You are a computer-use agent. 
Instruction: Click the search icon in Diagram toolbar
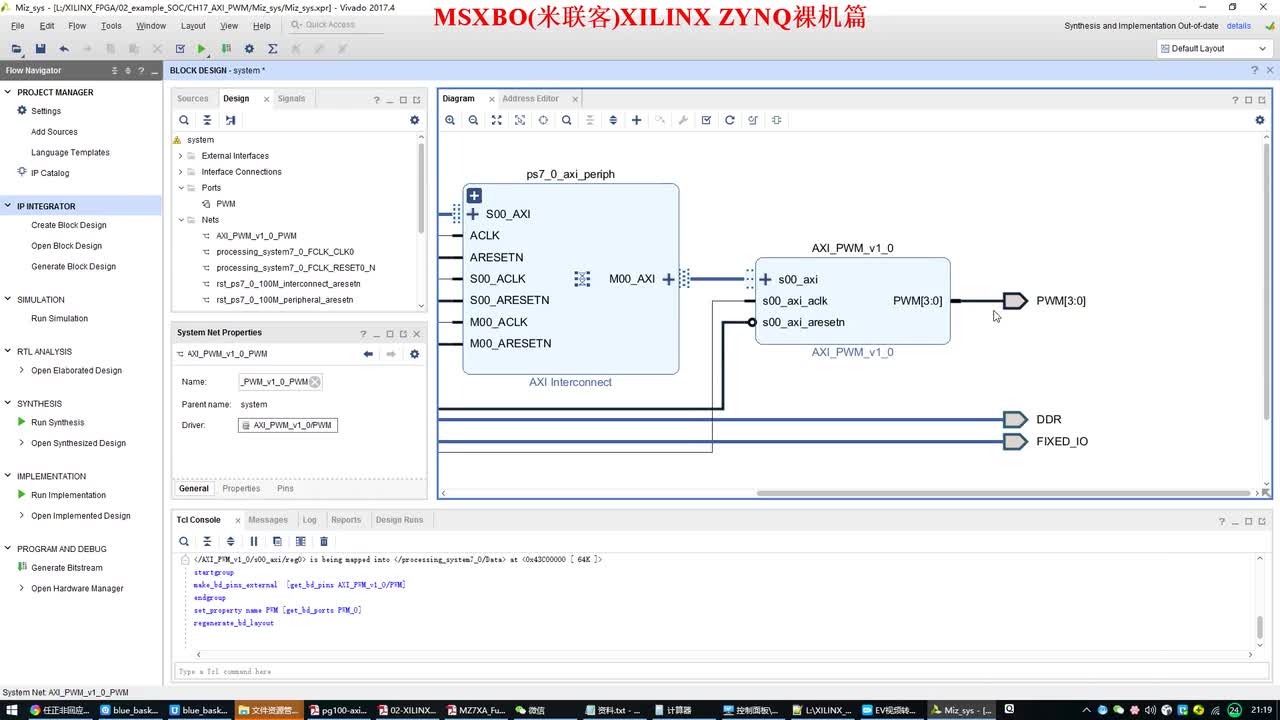[x=566, y=120]
